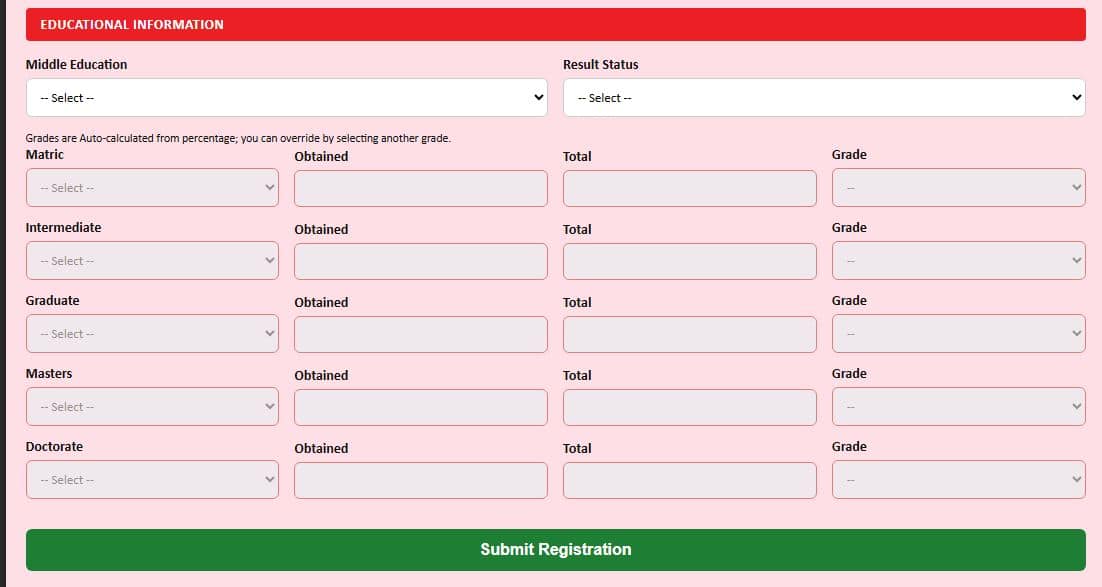Expand the Matric board select dropdown

pyautogui.click(x=153, y=188)
